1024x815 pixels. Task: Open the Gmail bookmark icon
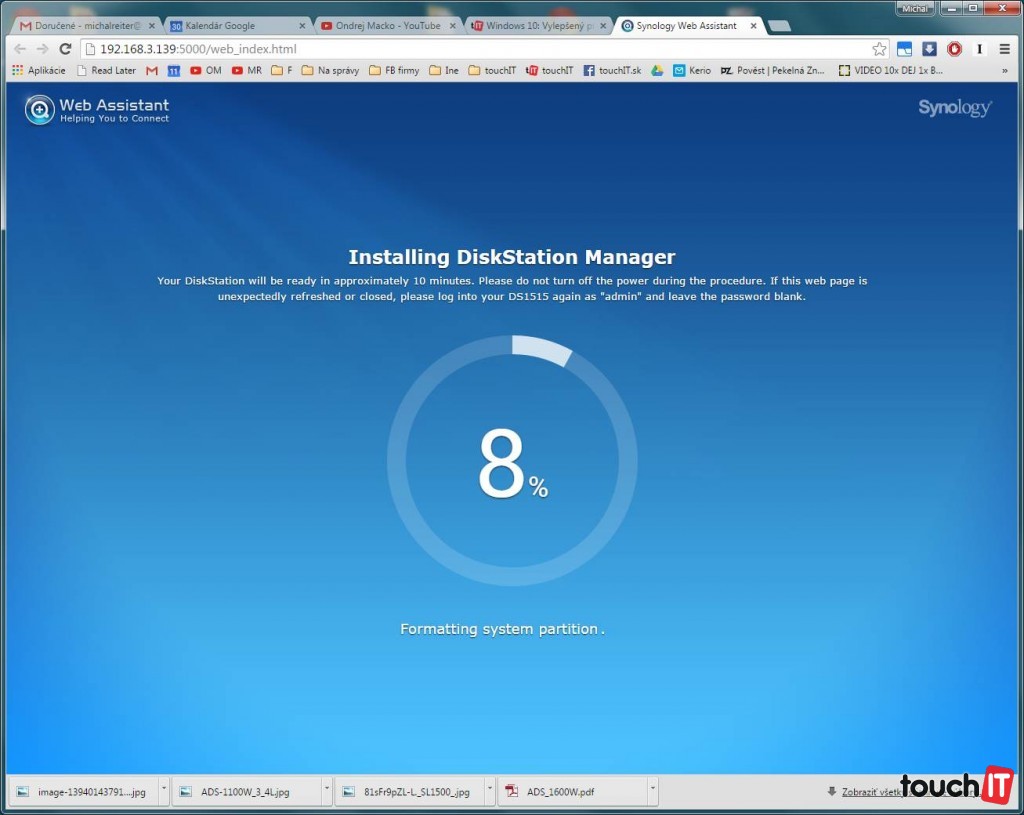(x=152, y=71)
